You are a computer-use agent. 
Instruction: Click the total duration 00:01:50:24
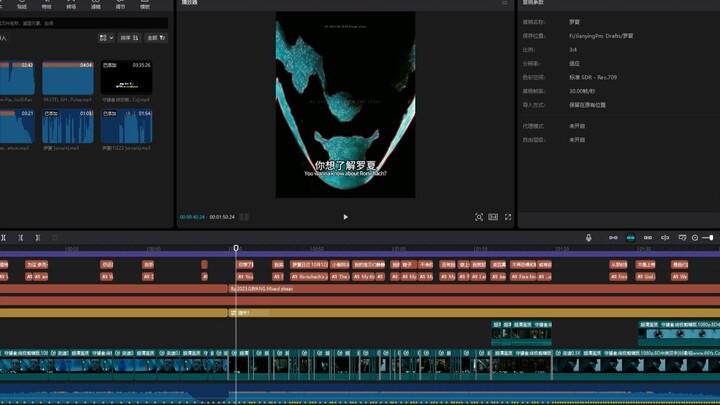pyautogui.click(x=222, y=217)
